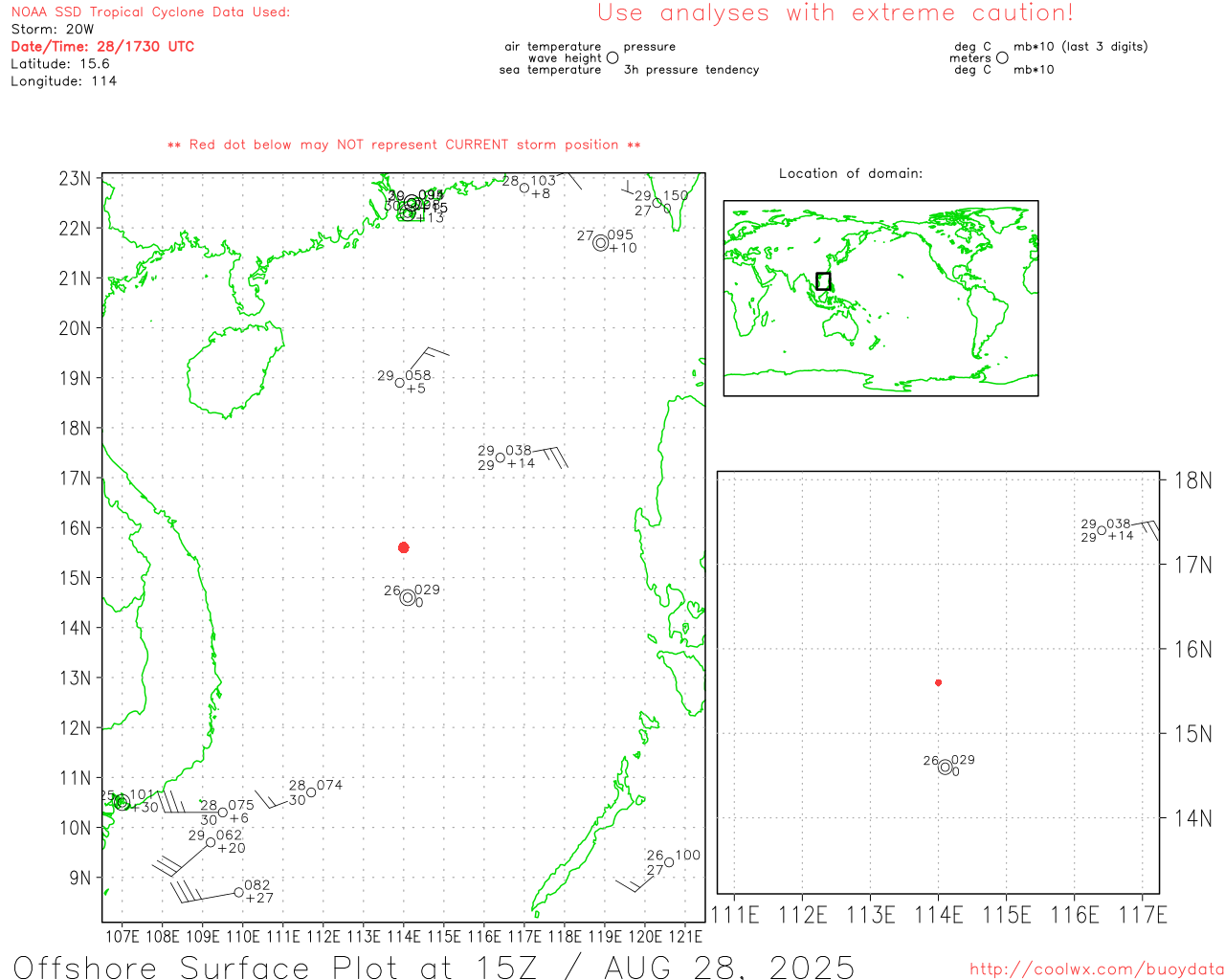The image size is (1225, 980).
Task: Click the 18N label on the inset map
Action: pos(1192,480)
